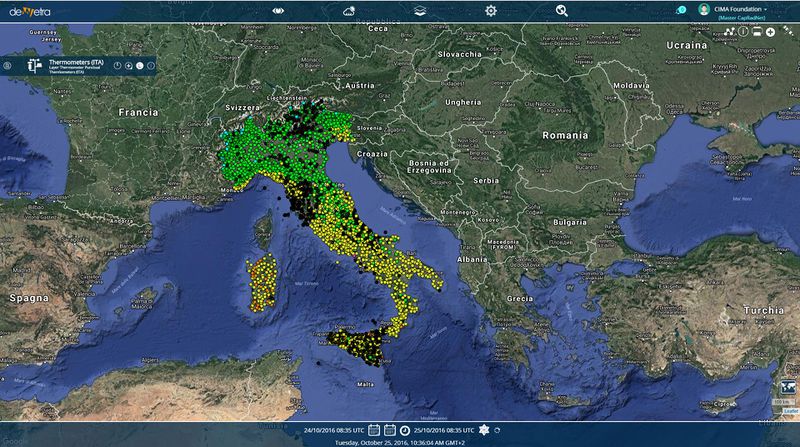This screenshot has width=800, height=447.
Task: Open the settings gear menu
Action: point(491,11)
